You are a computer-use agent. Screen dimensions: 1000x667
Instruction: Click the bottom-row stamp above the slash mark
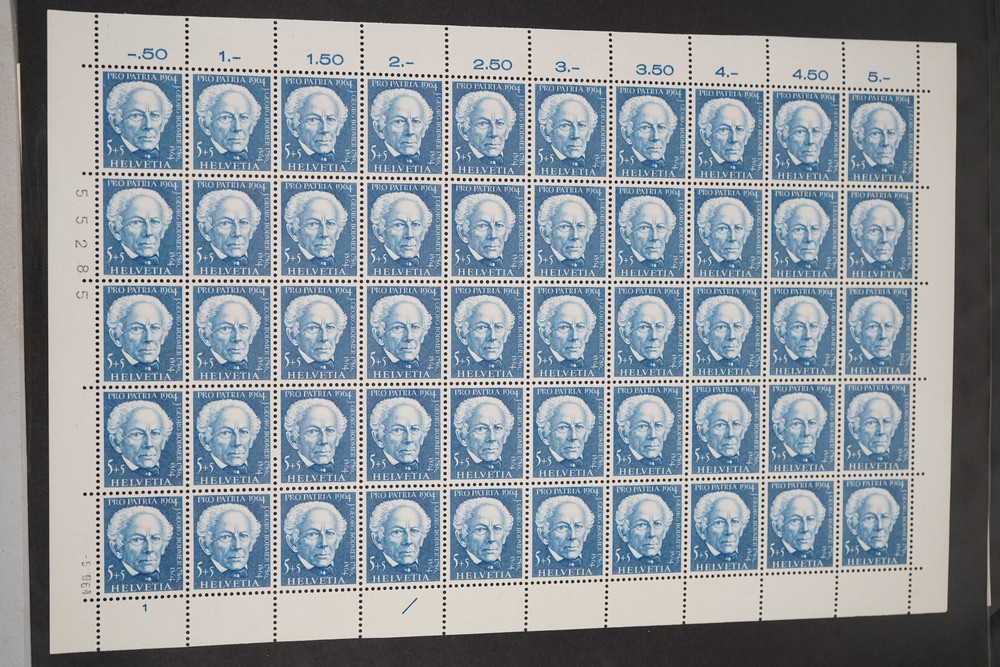pos(404,537)
